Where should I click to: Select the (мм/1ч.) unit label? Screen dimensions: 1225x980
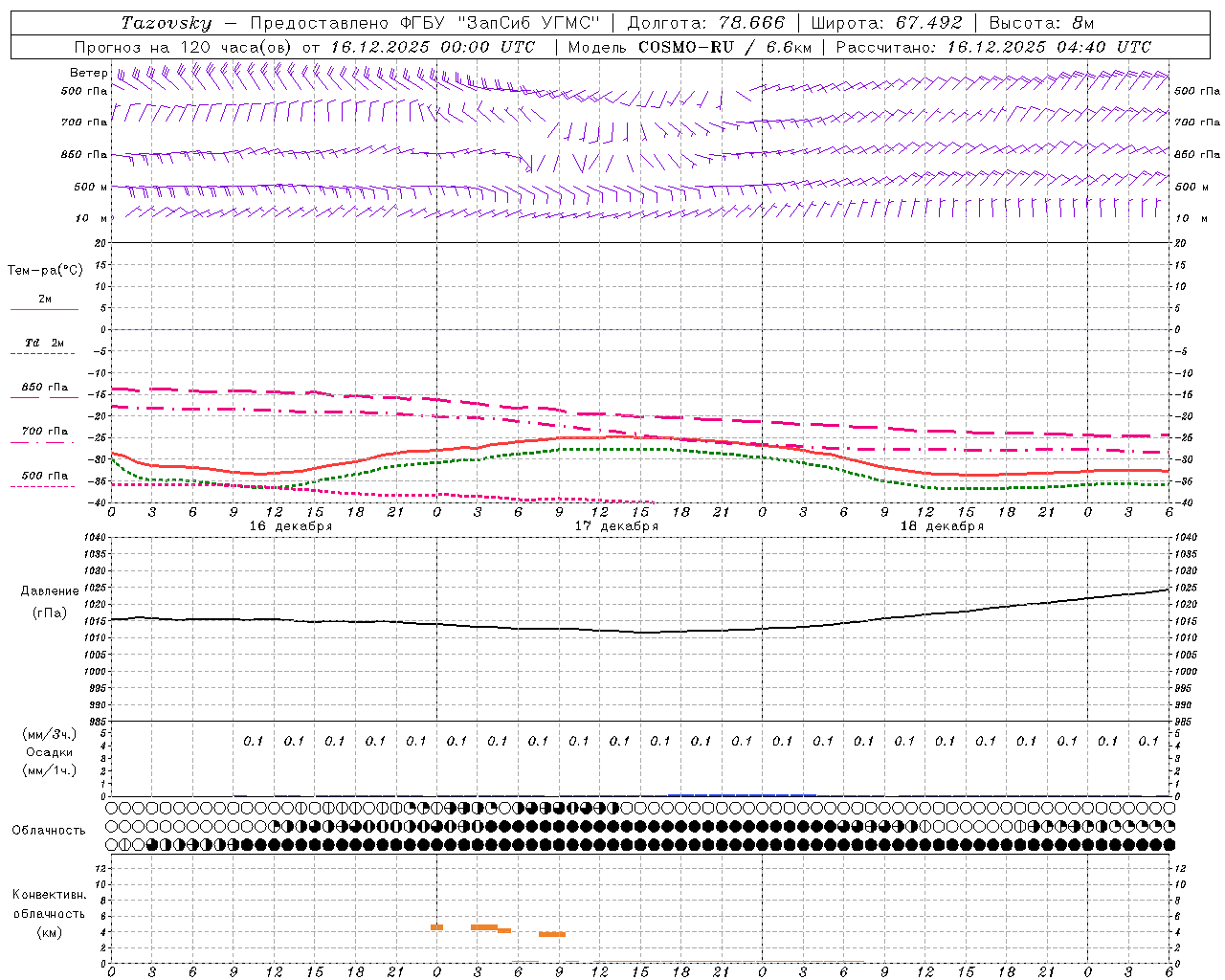(50, 770)
